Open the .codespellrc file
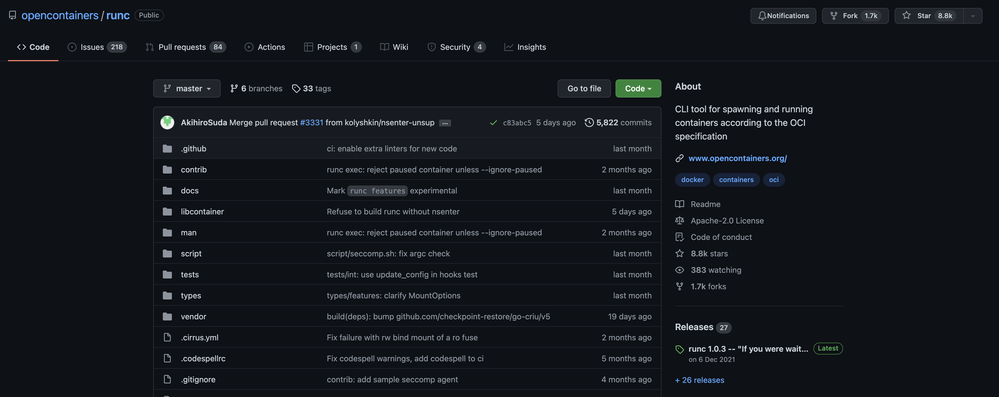This screenshot has width=999, height=397. [x=203, y=359]
